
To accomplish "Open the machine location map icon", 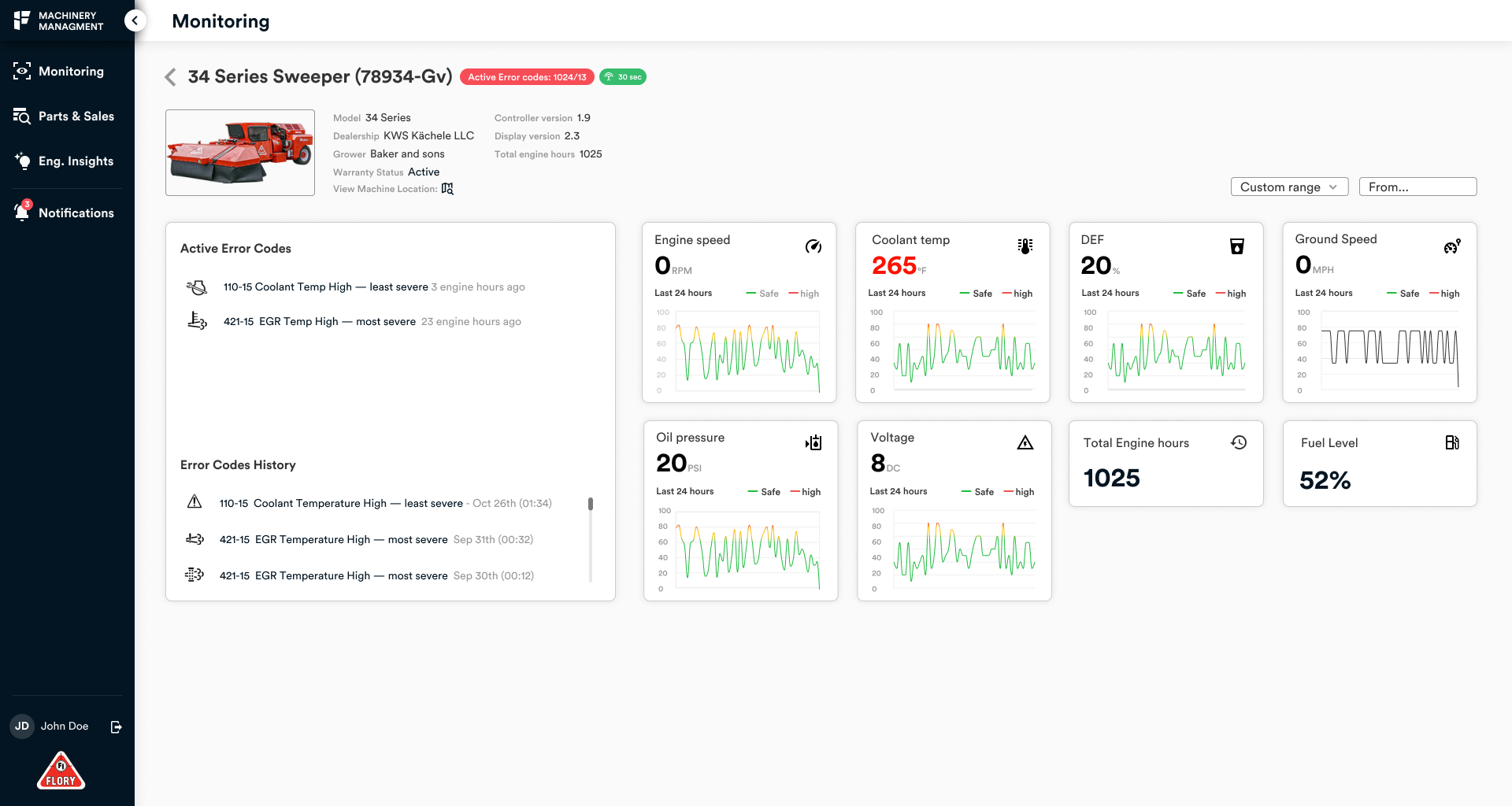I will [447, 189].
